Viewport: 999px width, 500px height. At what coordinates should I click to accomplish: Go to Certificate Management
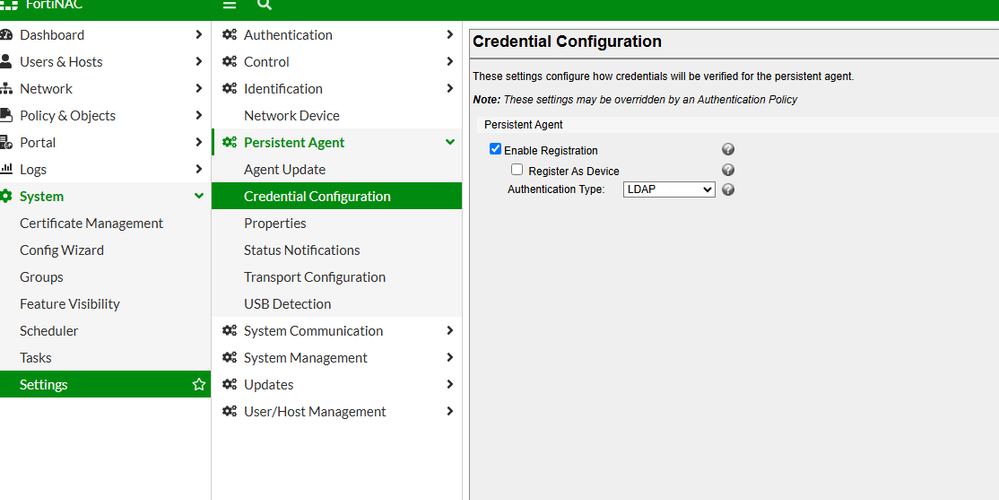(91, 224)
